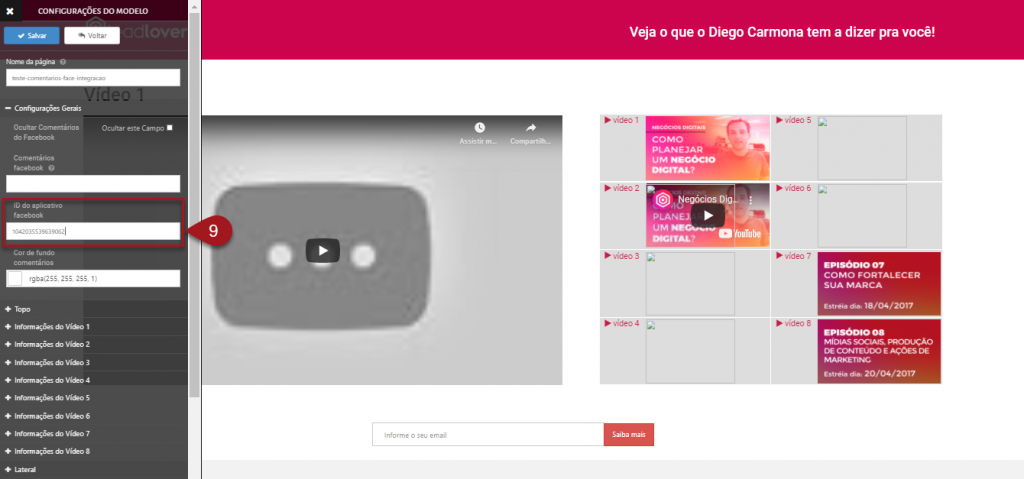The image size is (1024, 479).
Task: Click the YouTube logo on video 2
Action: pos(747,234)
